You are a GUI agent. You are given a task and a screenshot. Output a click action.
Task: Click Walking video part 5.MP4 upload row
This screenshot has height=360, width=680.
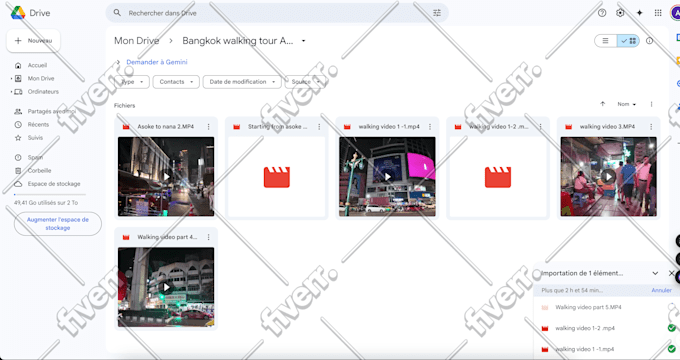pos(607,307)
